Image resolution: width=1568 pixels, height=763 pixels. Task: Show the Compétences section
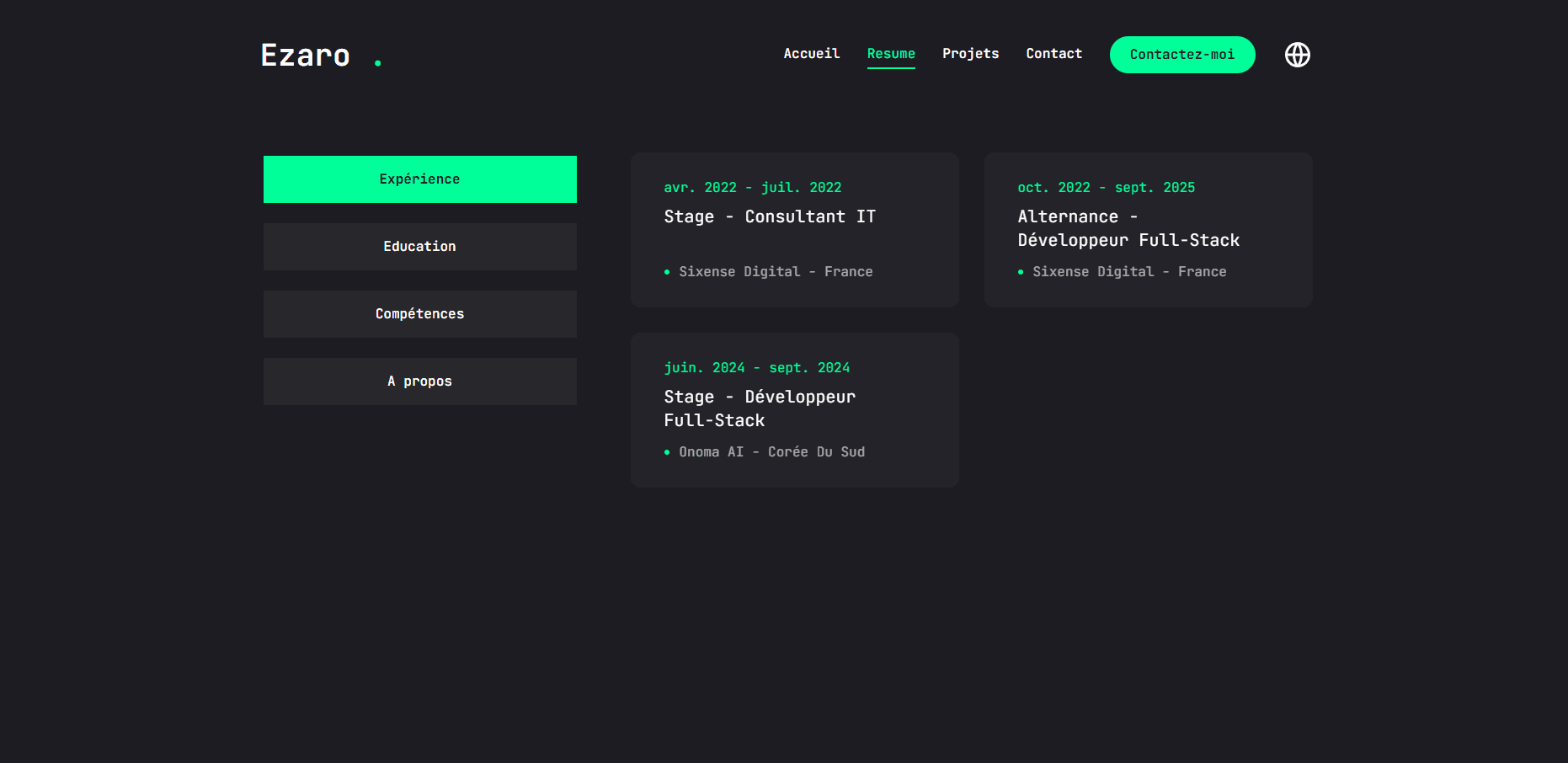point(419,314)
